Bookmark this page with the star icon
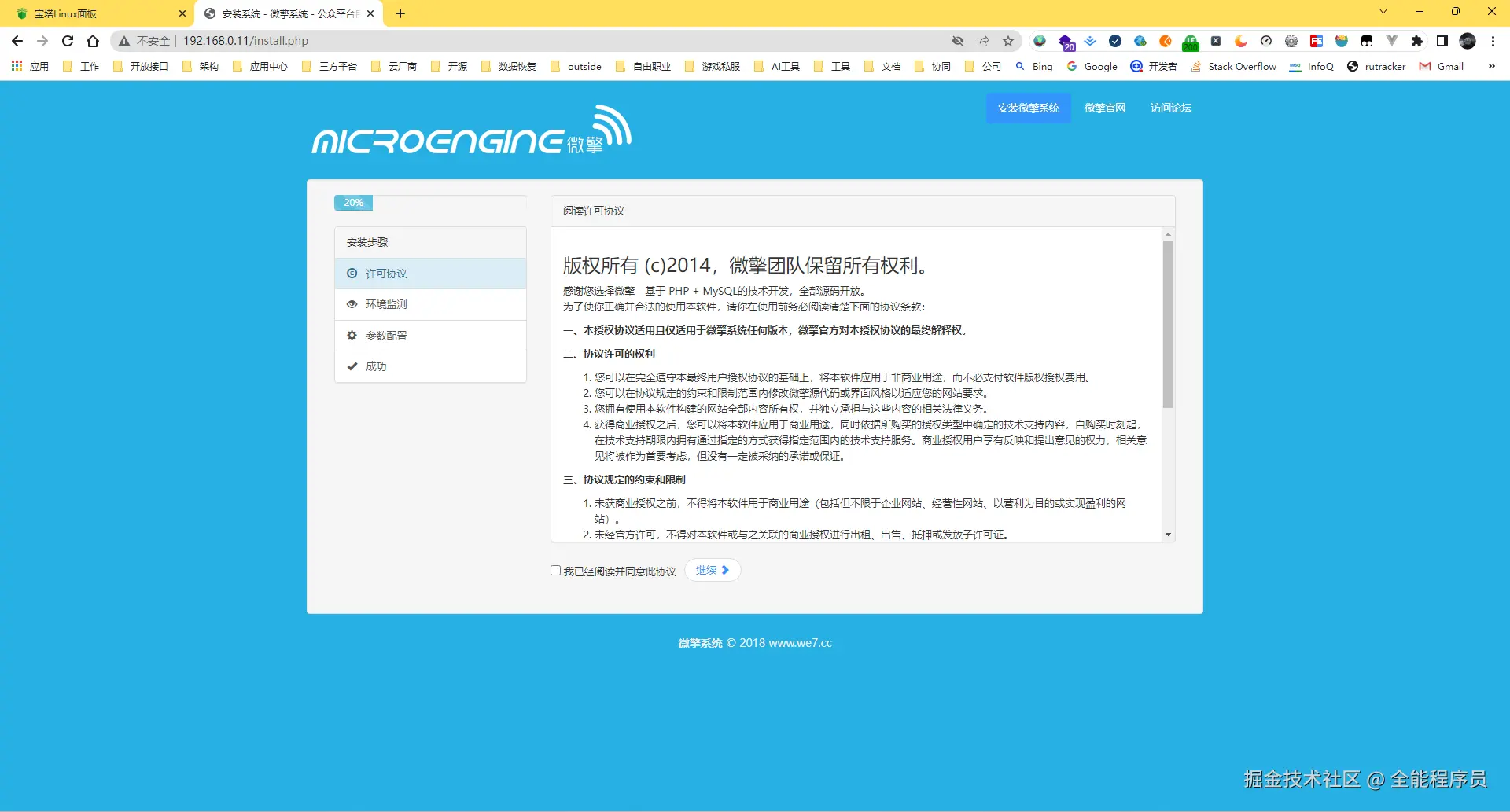The height and width of the screenshot is (812, 1510). click(x=1008, y=41)
